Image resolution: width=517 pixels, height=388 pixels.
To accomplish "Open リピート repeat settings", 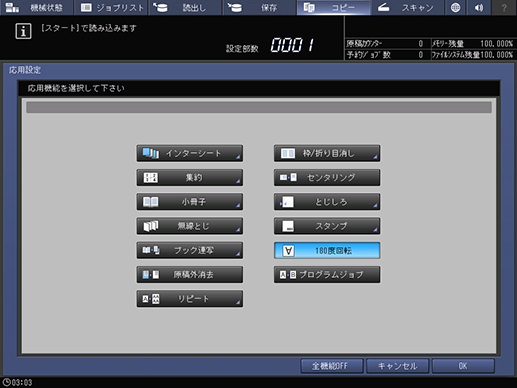I will [x=190, y=299].
